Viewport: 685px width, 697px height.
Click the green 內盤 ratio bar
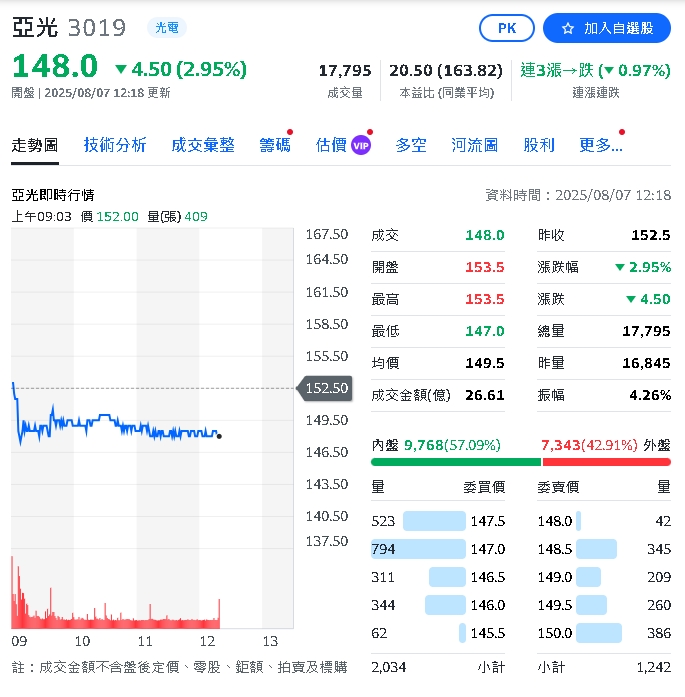pos(456,462)
